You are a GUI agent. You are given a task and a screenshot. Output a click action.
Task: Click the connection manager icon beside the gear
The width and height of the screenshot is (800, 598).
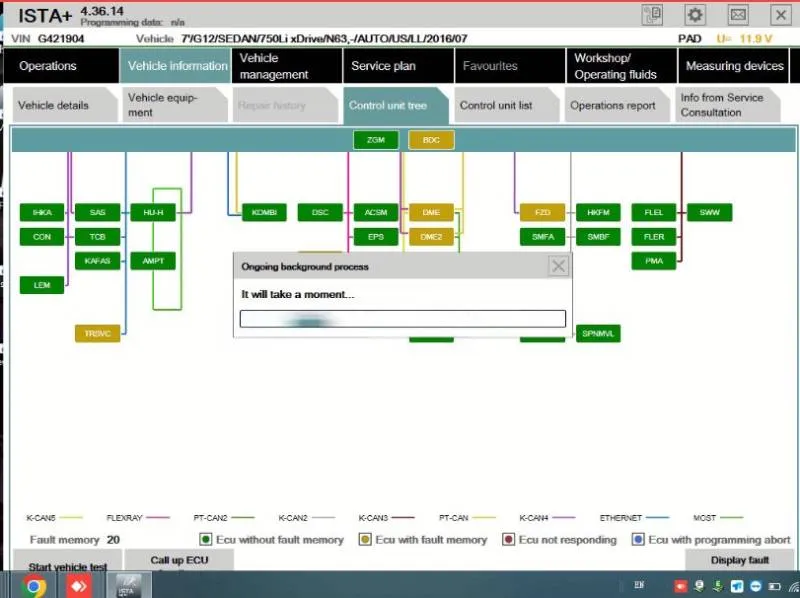[654, 14]
